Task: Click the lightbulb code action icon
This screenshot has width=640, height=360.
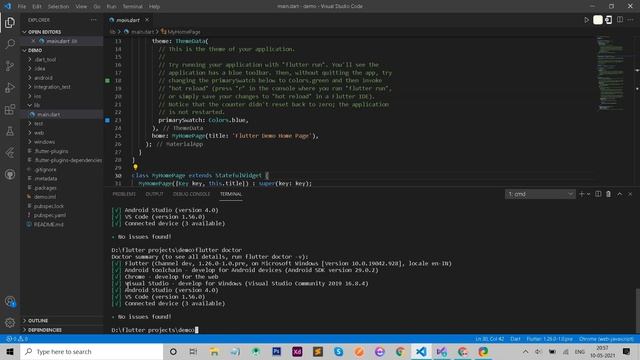Action: tap(135, 167)
